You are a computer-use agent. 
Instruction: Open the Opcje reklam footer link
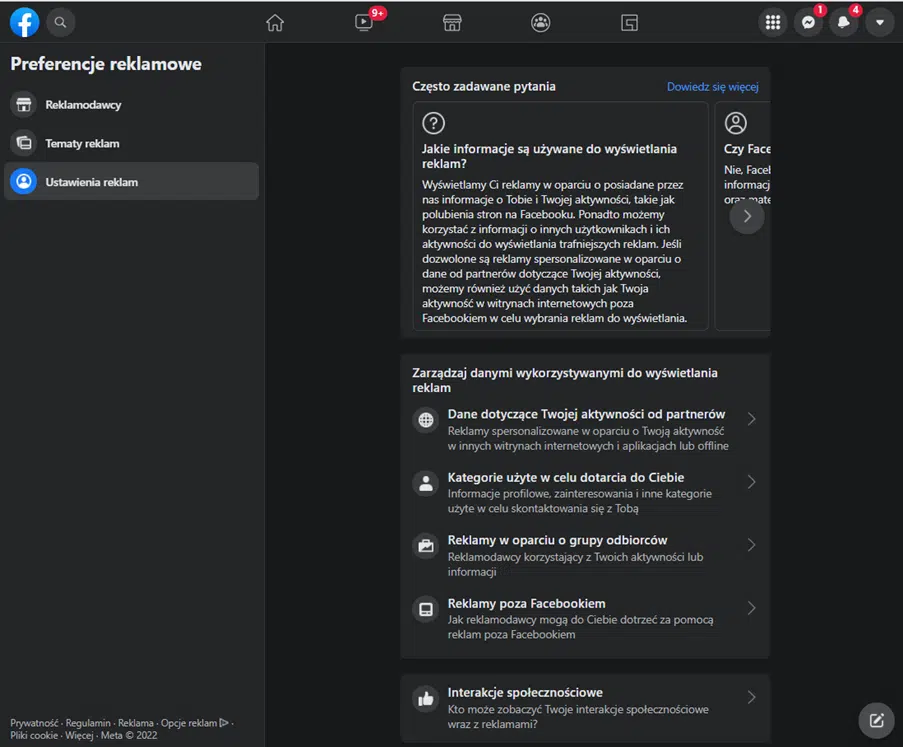pyautogui.click(x=195, y=723)
